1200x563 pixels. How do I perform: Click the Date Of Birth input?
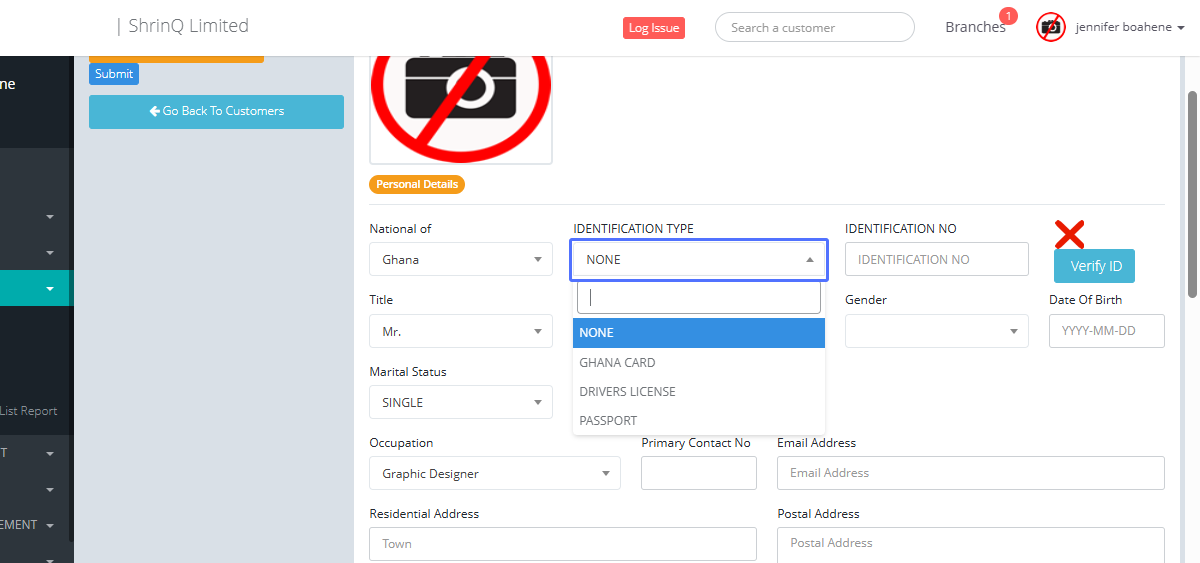pyautogui.click(x=1106, y=331)
